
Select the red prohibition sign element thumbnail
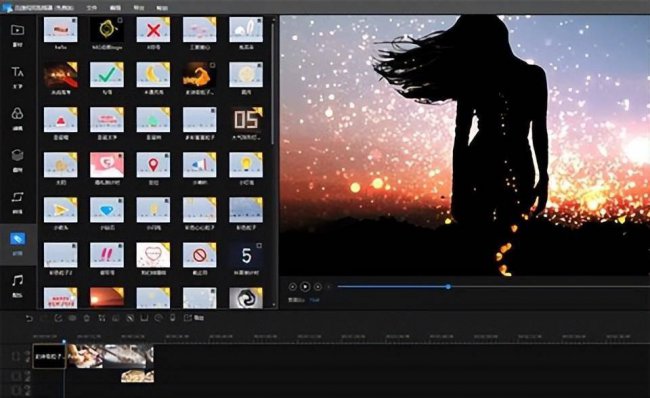200,255
